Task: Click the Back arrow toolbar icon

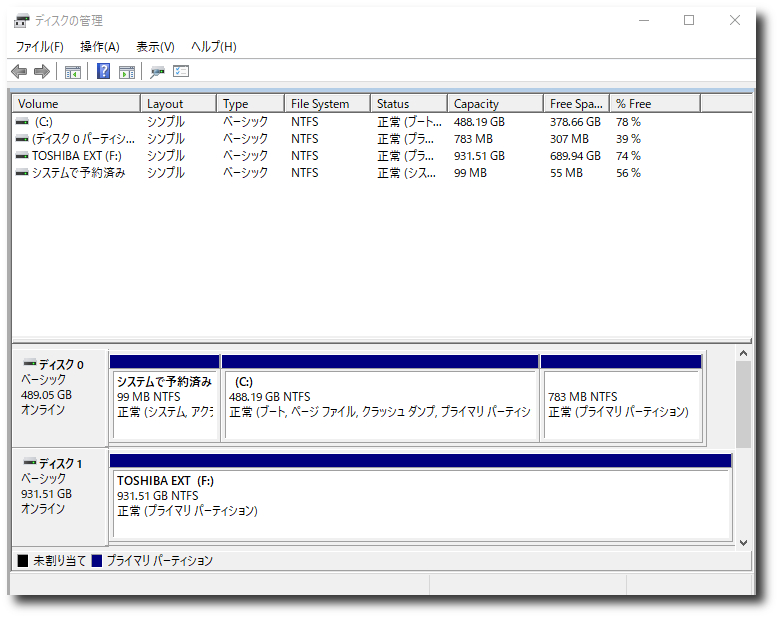Action: (x=19, y=72)
